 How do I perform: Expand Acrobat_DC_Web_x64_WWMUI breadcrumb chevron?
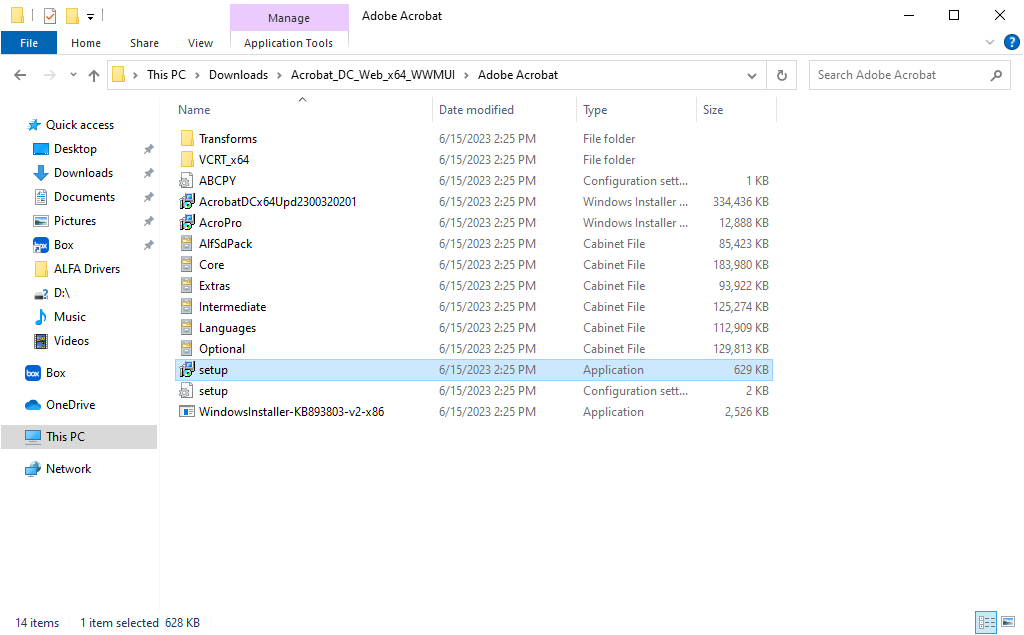tap(466, 75)
